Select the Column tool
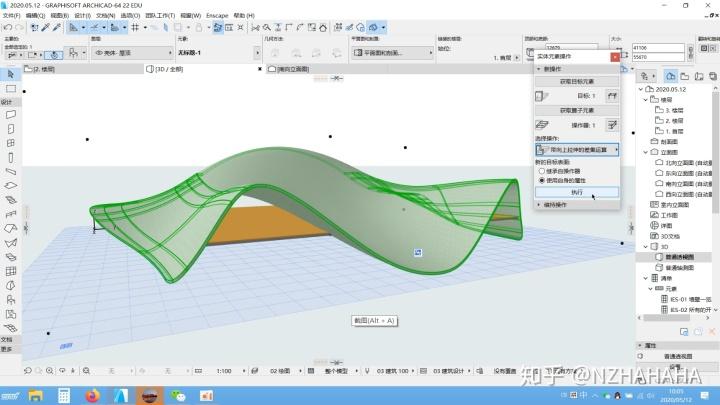The height and width of the screenshot is (405, 720). [11, 158]
